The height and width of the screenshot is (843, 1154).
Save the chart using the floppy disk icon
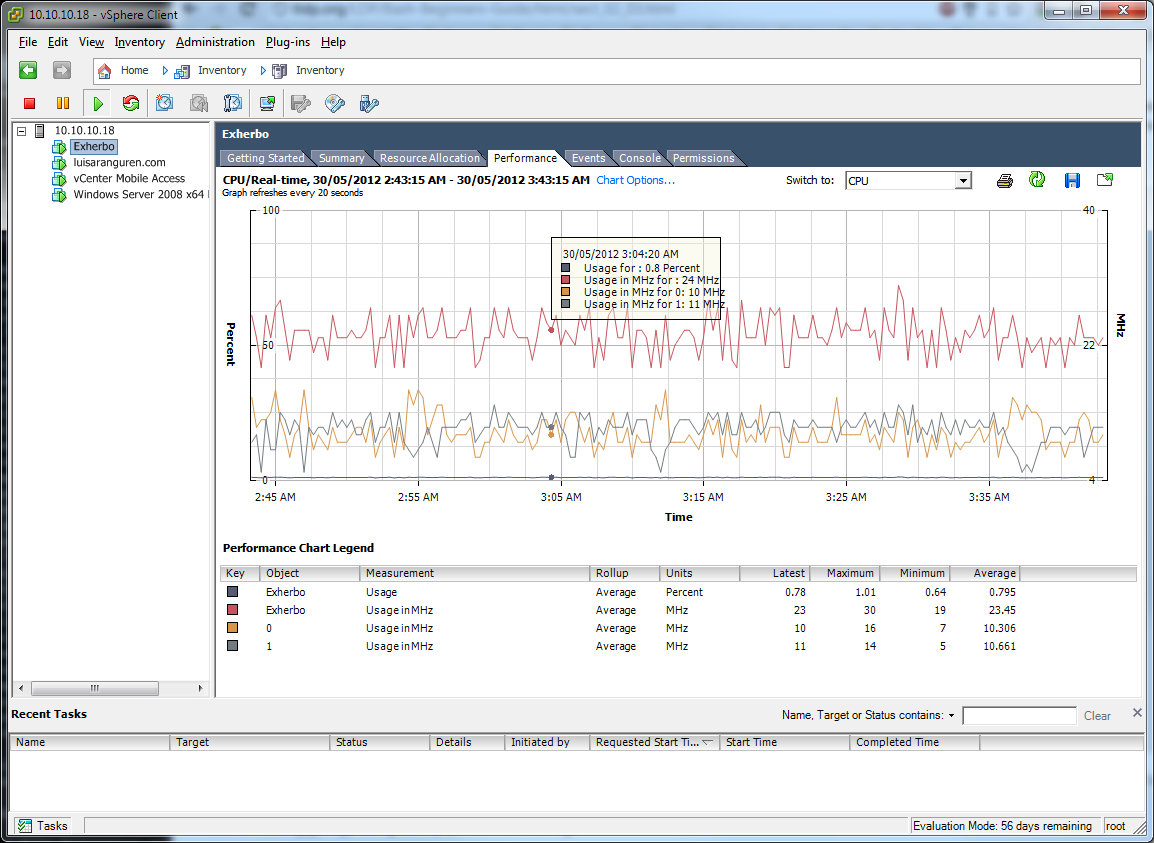tap(1072, 180)
